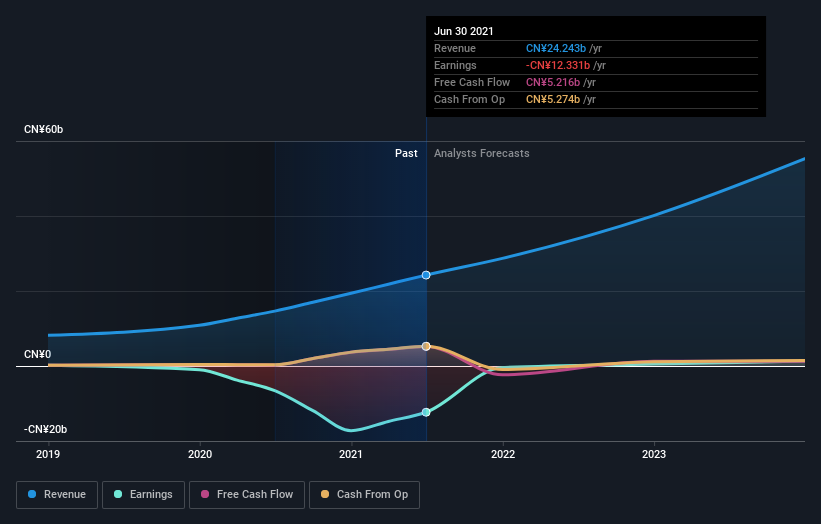Select the 2019 x-axis label
The width and height of the screenshot is (821, 524).
pos(48,454)
